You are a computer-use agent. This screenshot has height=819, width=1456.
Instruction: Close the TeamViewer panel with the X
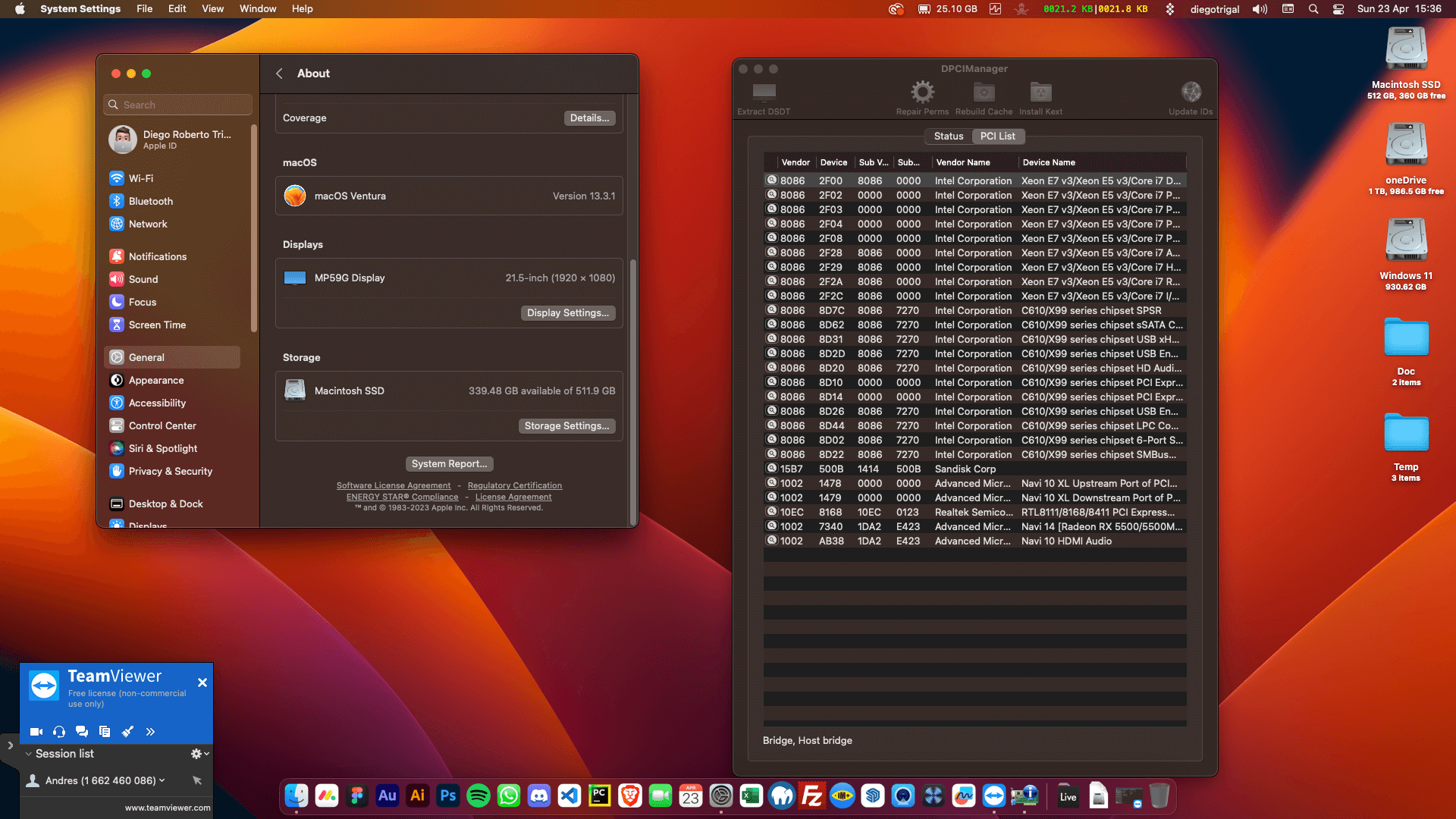[202, 682]
